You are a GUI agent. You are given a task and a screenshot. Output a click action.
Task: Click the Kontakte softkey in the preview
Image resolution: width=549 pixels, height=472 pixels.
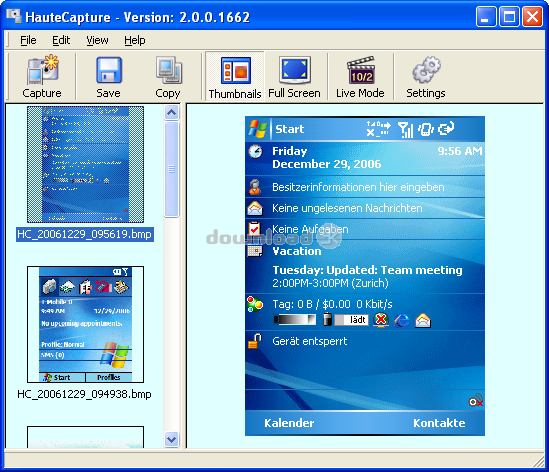click(439, 423)
